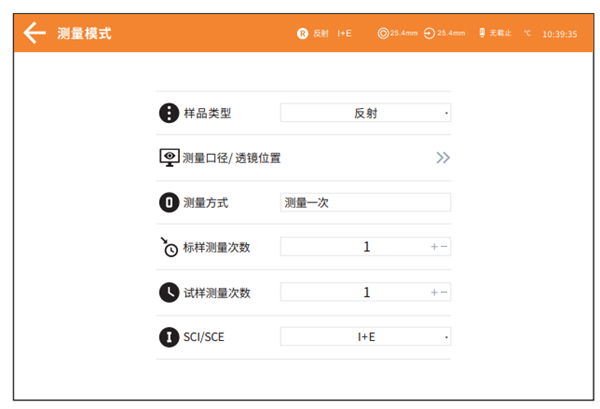Expand 测量口径/透镜位置 with double chevron
The width and height of the screenshot is (600, 409).
(443, 158)
